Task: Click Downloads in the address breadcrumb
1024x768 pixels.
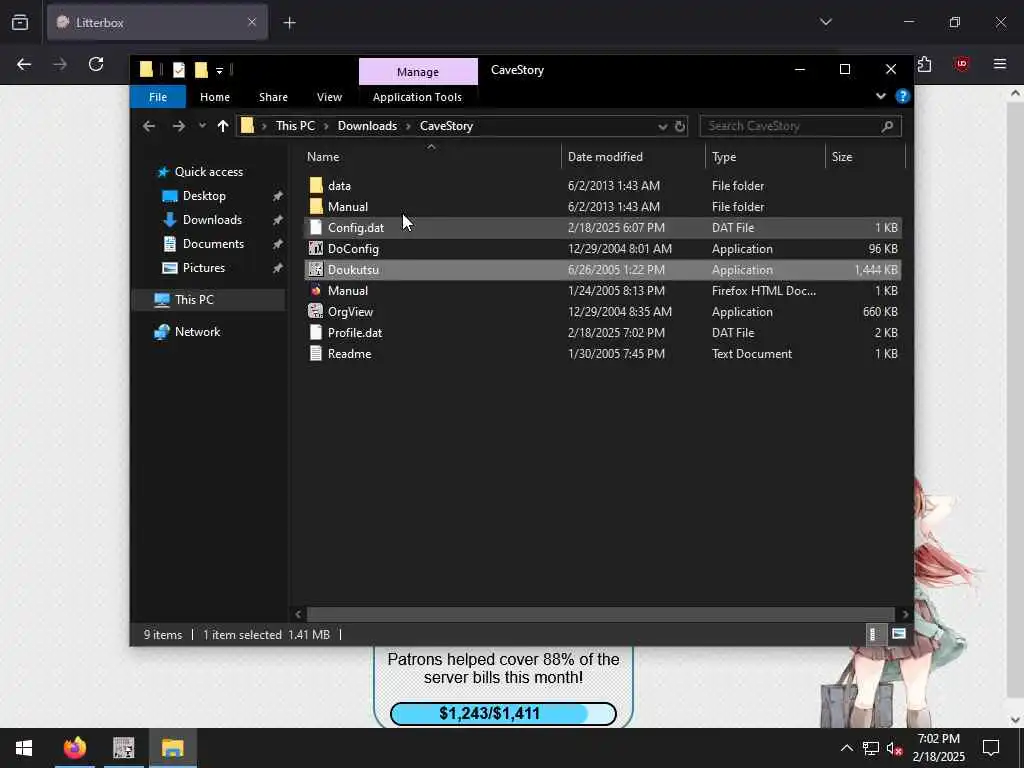Action: point(367,126)
